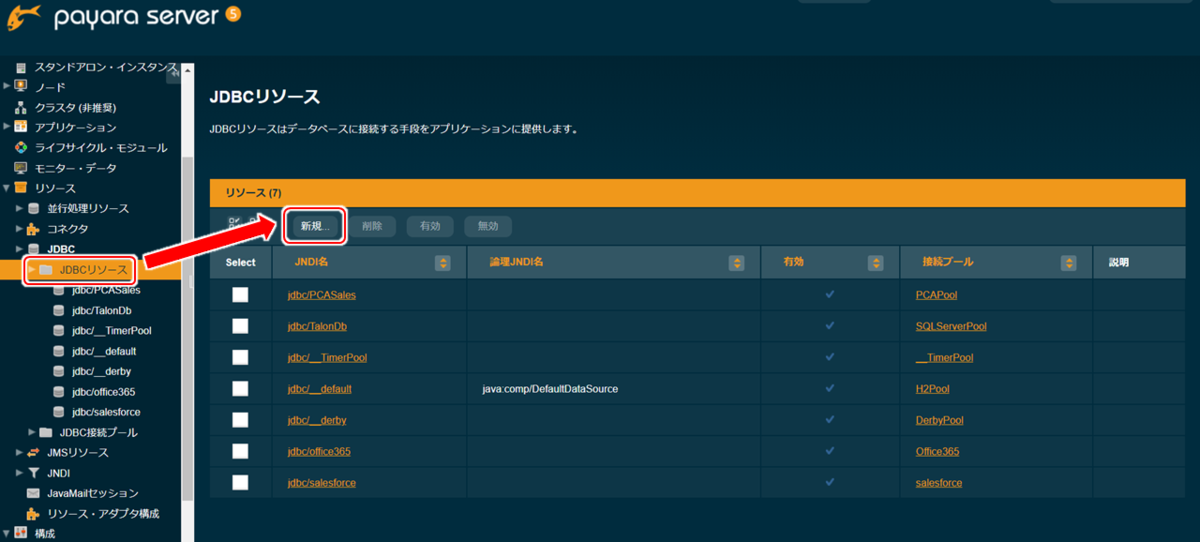
Task: Click the JMSリソース arrows icon
Action: pos(33,452)
